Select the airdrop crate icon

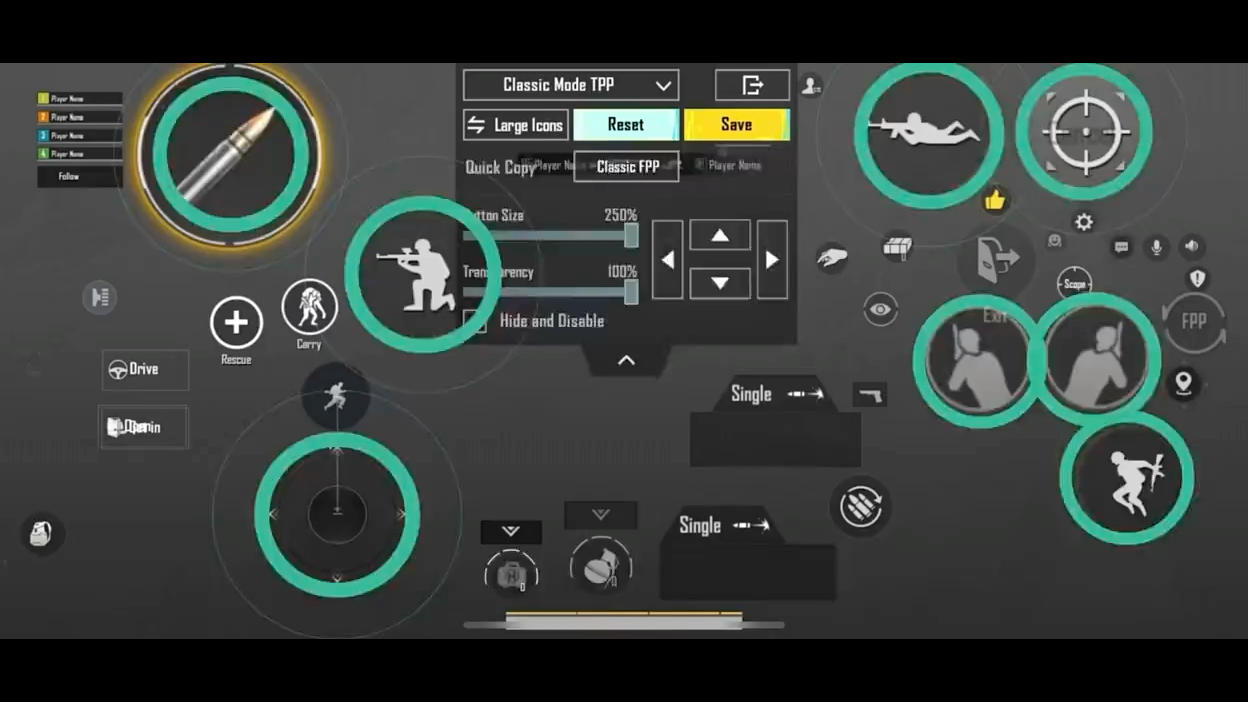pyautogui.click(x=897, y=247)
